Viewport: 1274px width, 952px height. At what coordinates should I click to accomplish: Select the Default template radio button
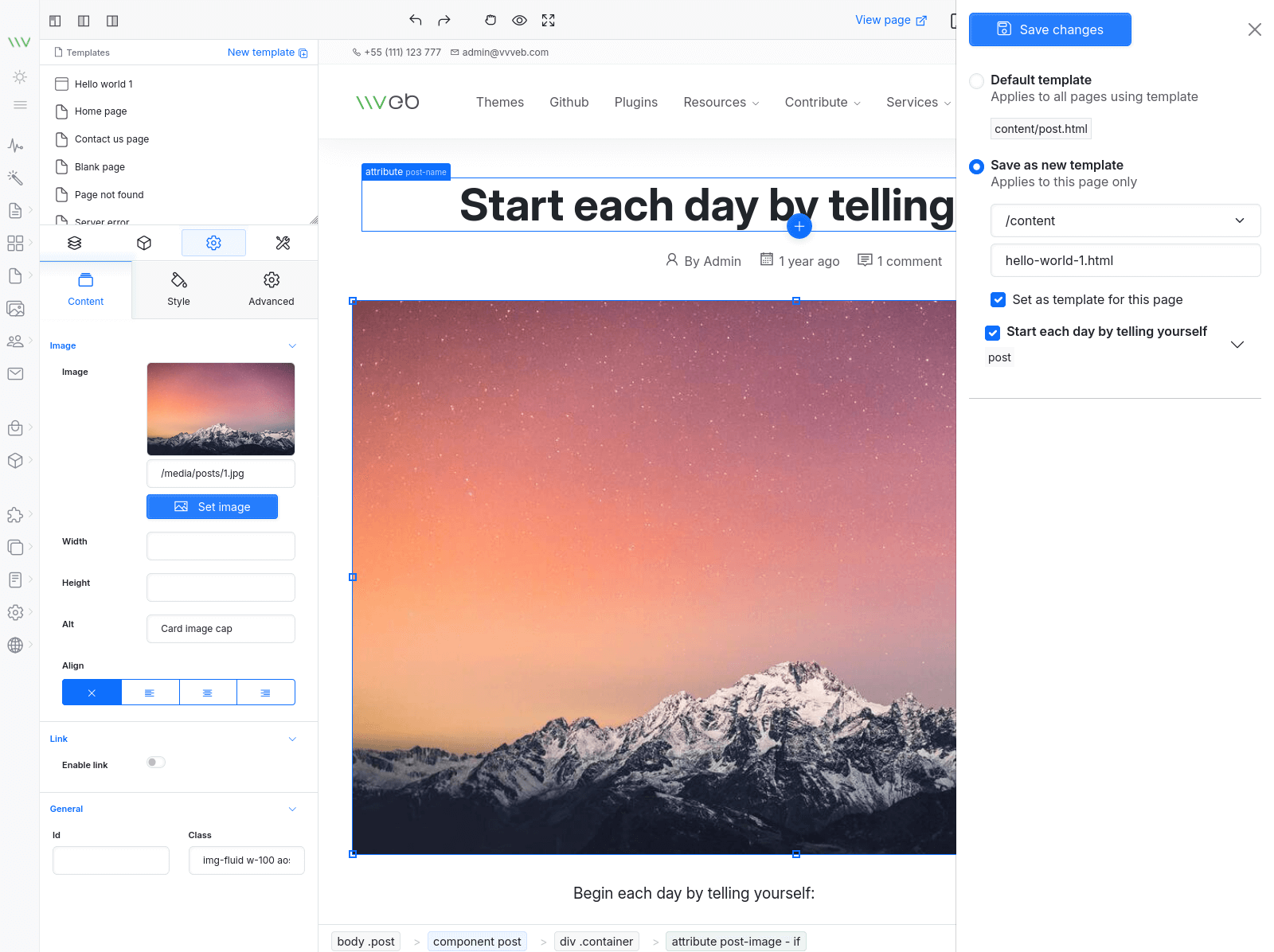click(976, 81)
